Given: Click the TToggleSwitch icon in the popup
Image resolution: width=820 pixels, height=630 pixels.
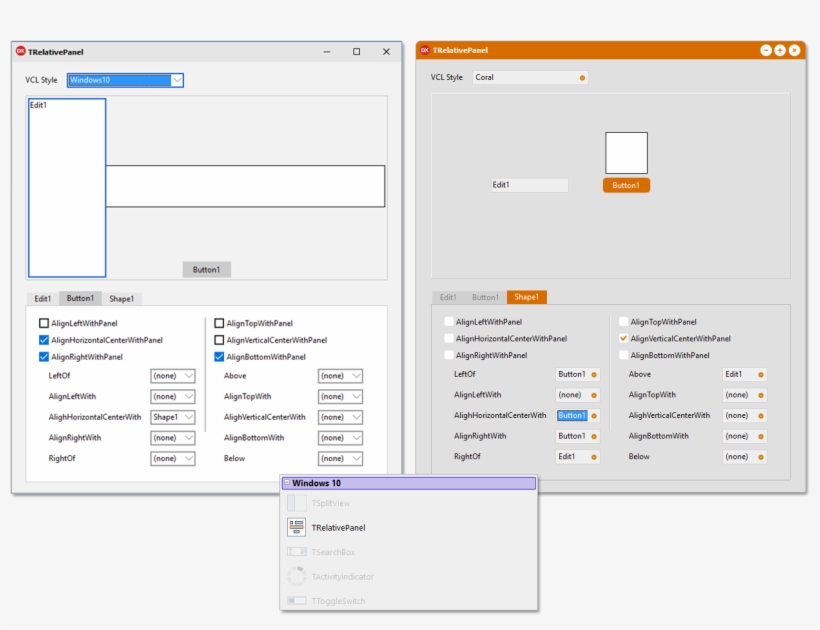Looking at the screenshot, I should 297,600.
